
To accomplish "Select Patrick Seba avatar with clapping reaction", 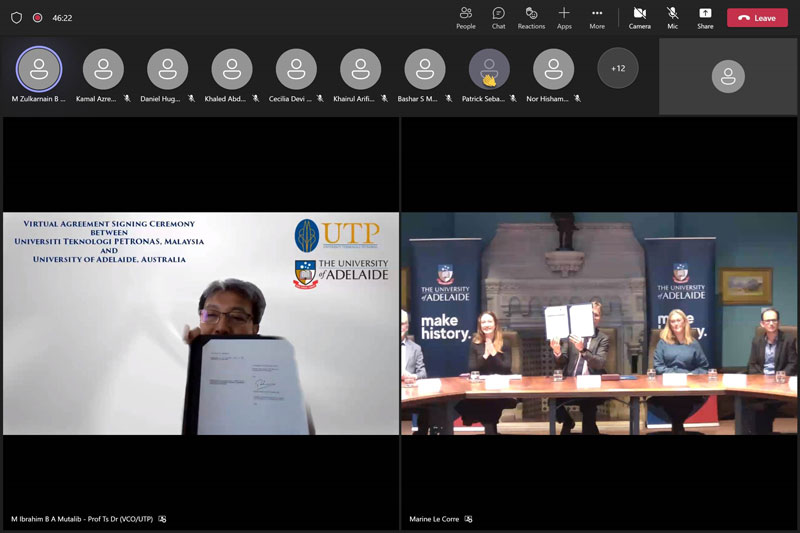I will coord(489,69).
